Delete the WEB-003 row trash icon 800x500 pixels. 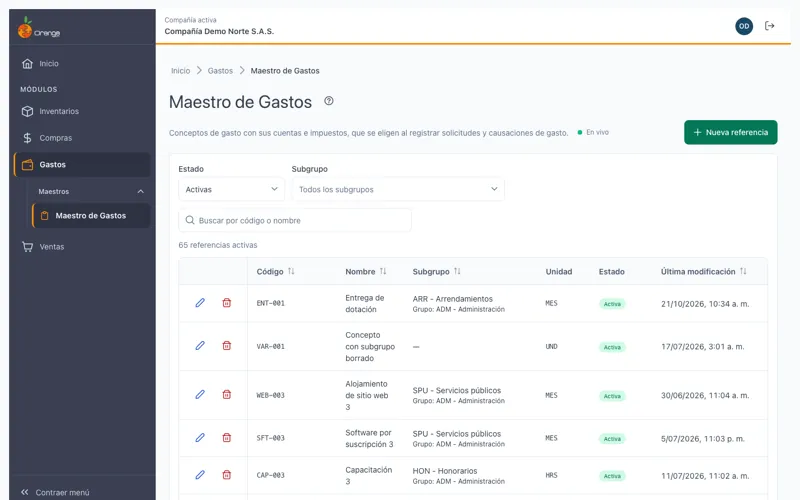click(227, 395)
